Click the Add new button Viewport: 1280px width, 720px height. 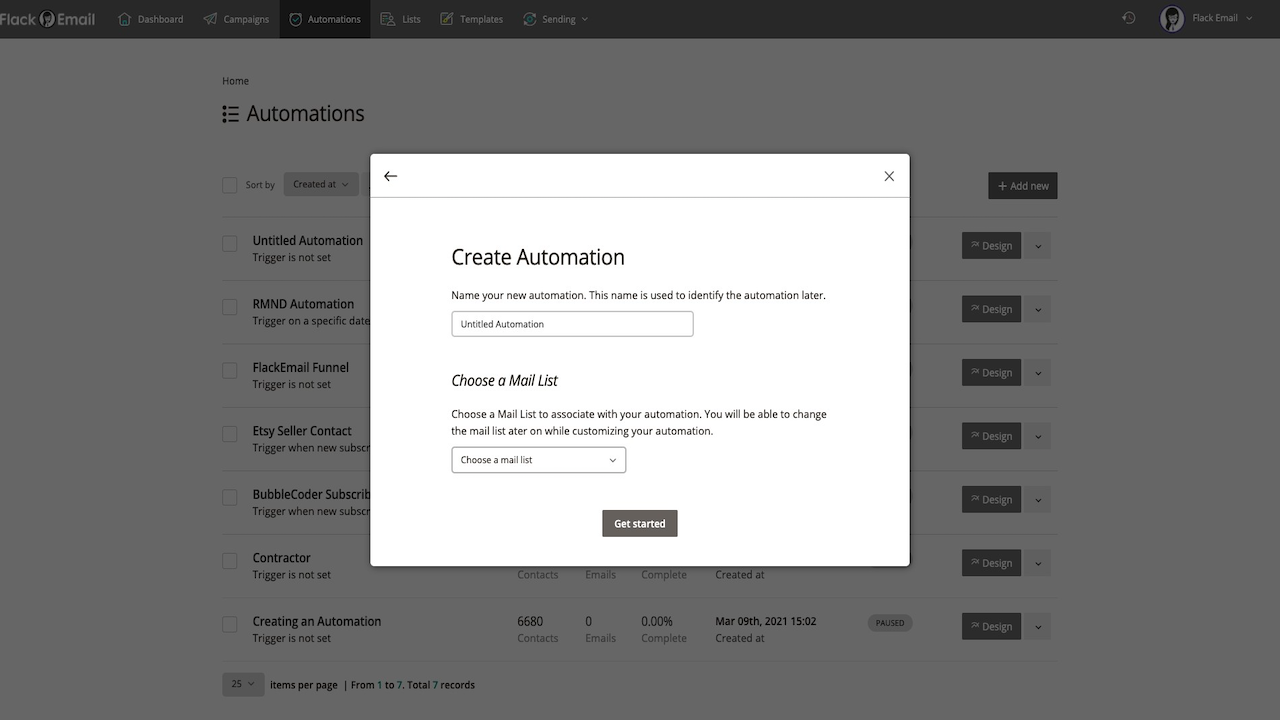click(x=1022, y=186)
